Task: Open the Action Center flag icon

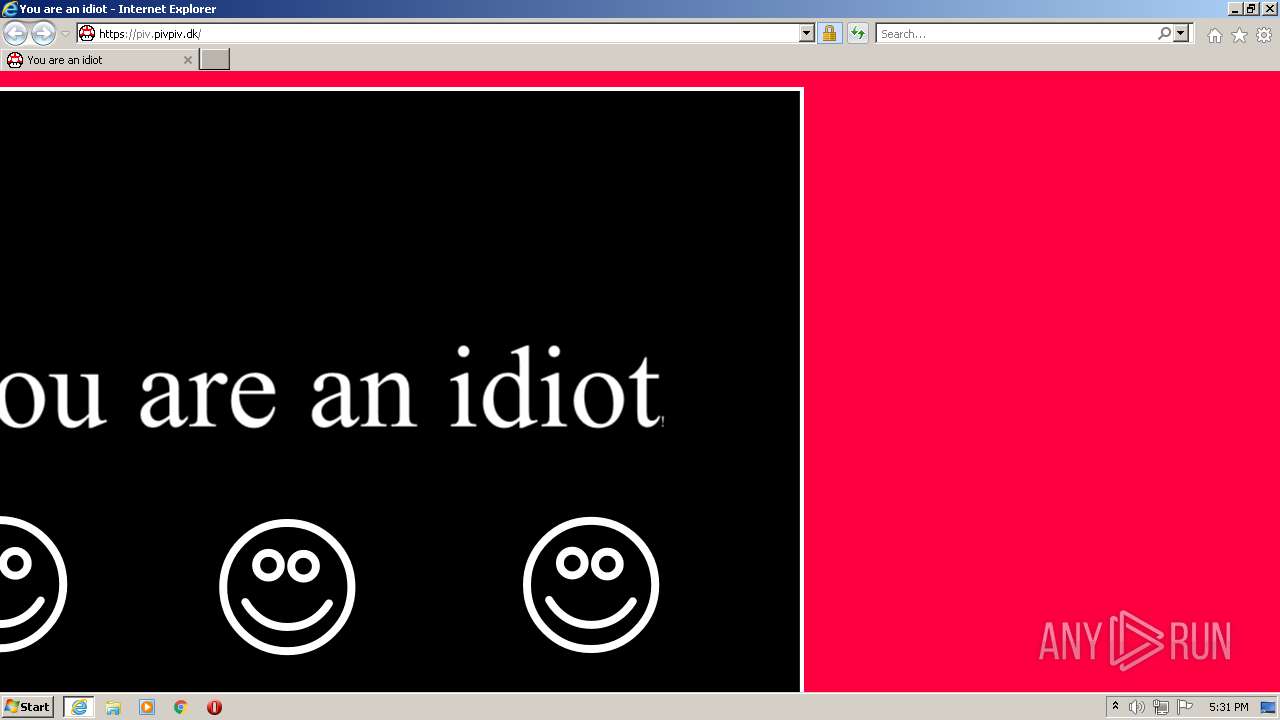Action: 1185,707
